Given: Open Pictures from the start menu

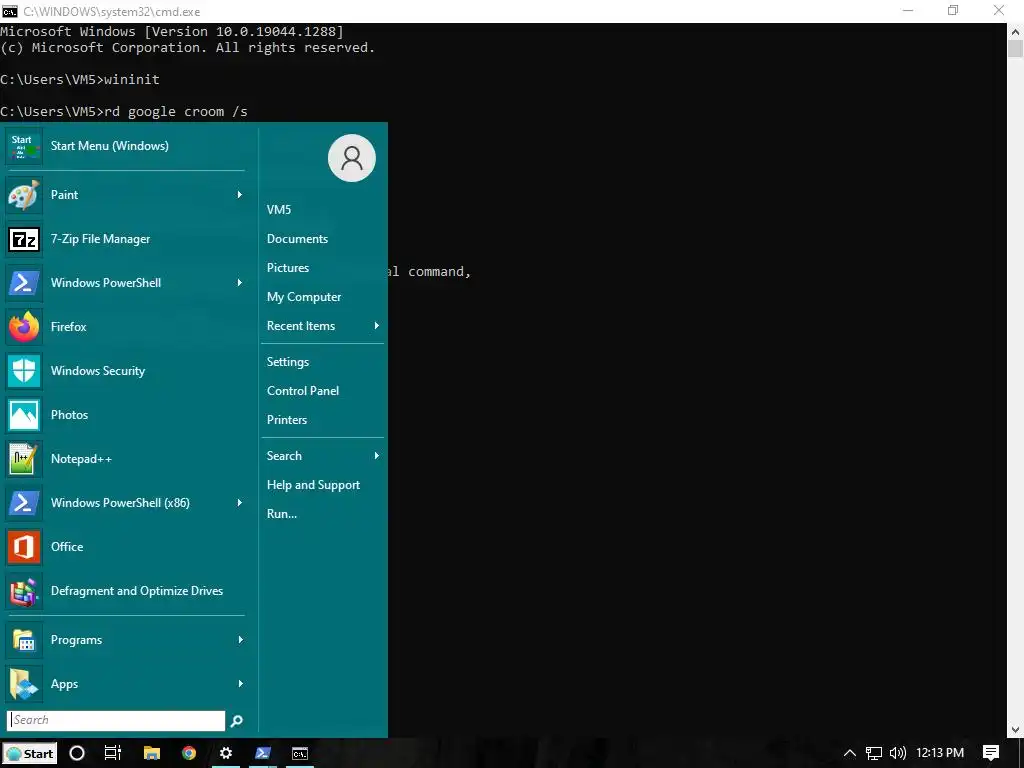Looking at the screenshot, I should tap(288, 268).
